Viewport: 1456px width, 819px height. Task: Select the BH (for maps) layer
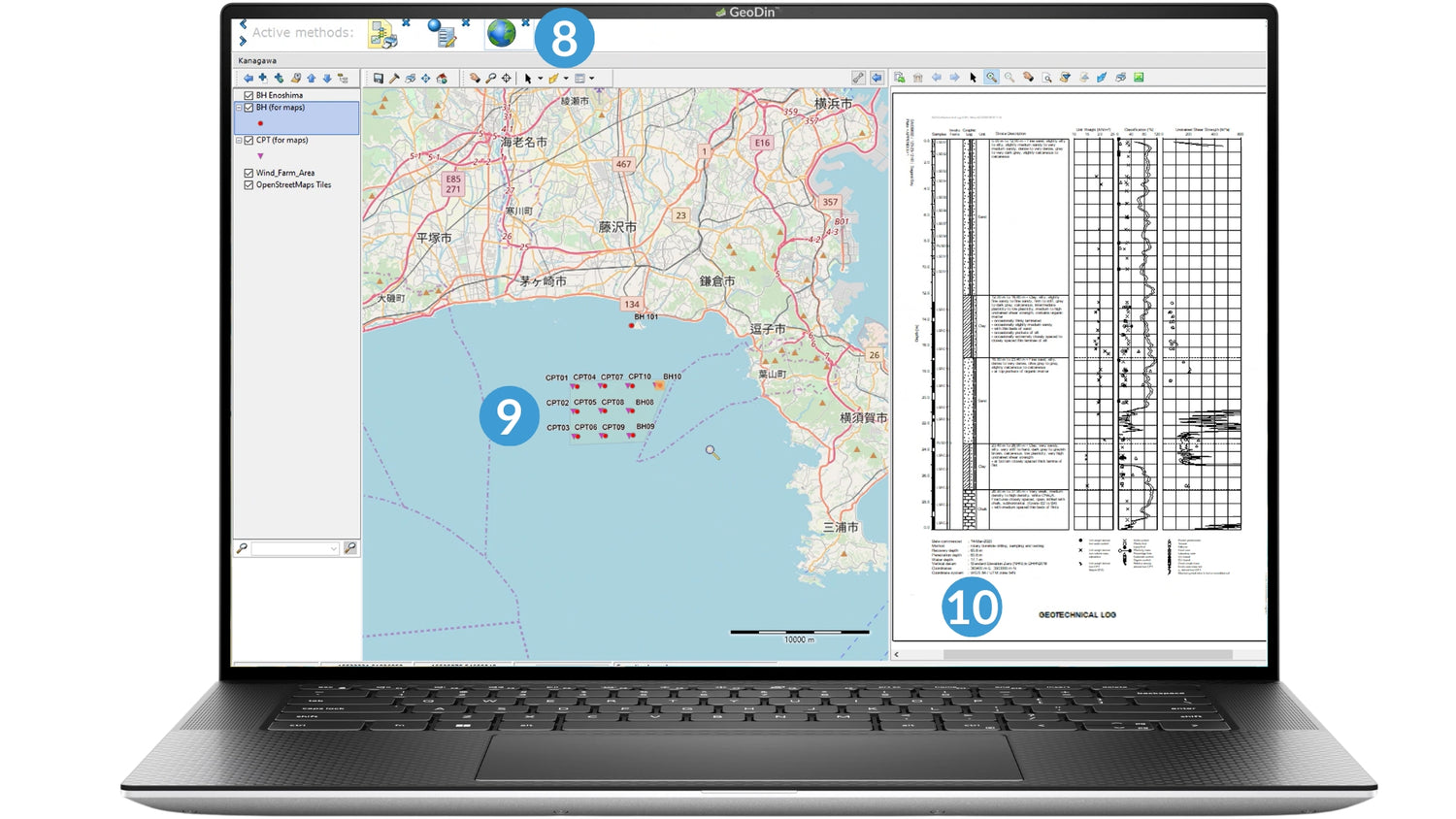pos(281,108)
